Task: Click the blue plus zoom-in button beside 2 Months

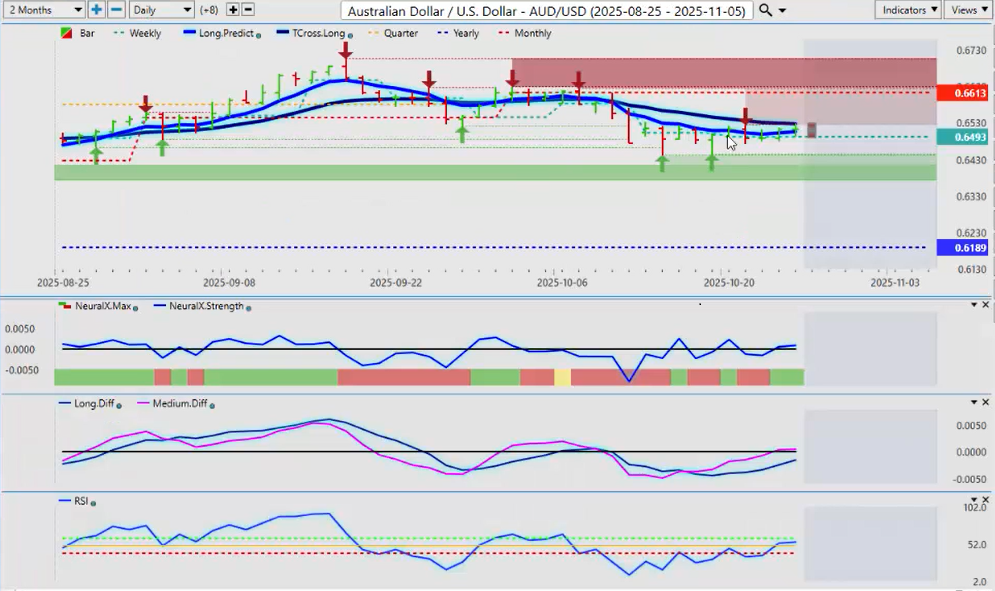Action: tap(97, 9)
